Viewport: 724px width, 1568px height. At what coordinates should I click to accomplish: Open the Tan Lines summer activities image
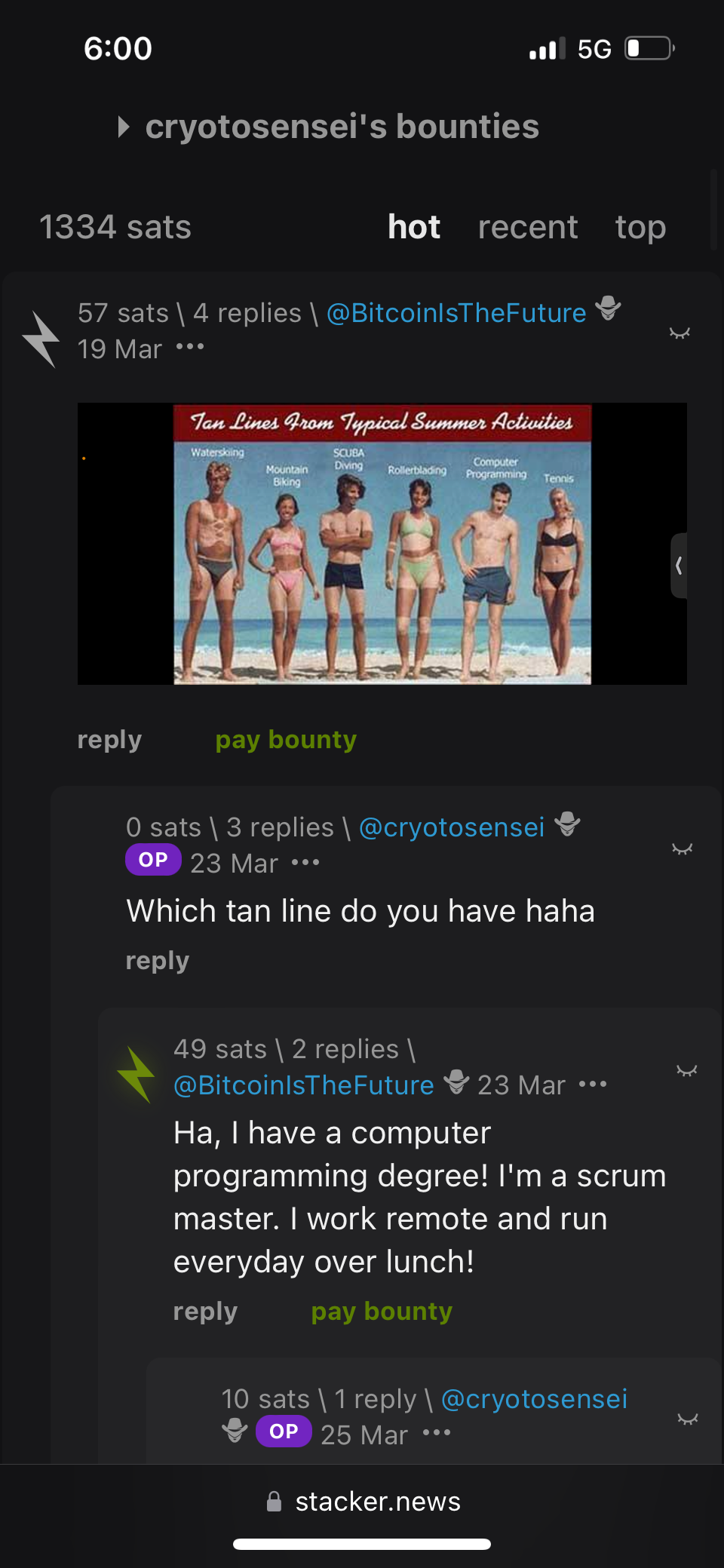coord(382,544)
